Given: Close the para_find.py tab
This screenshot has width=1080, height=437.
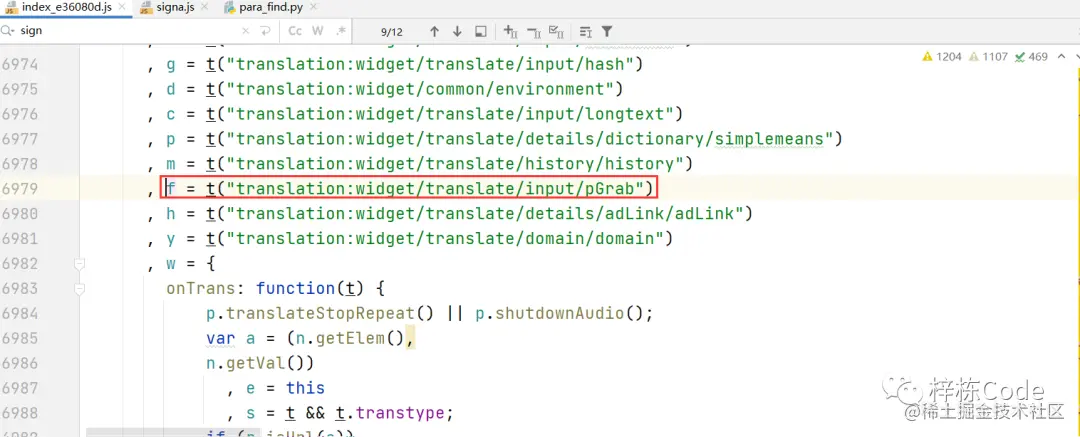Looking at the screenshot, I should 313,9.
